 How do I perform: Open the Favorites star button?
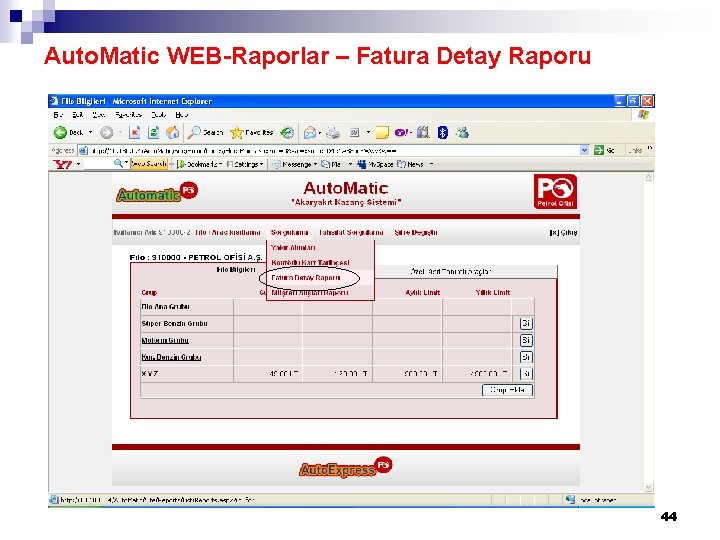pos(252,133)
